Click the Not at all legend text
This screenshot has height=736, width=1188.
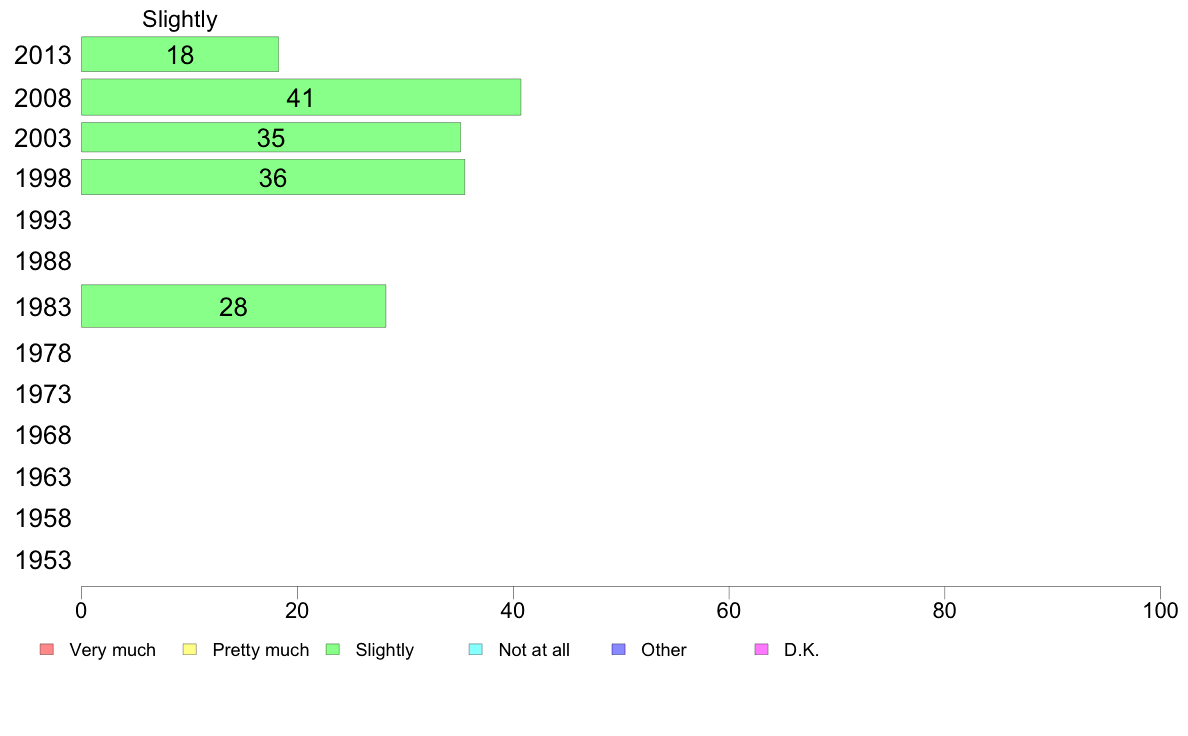[534, 650]
